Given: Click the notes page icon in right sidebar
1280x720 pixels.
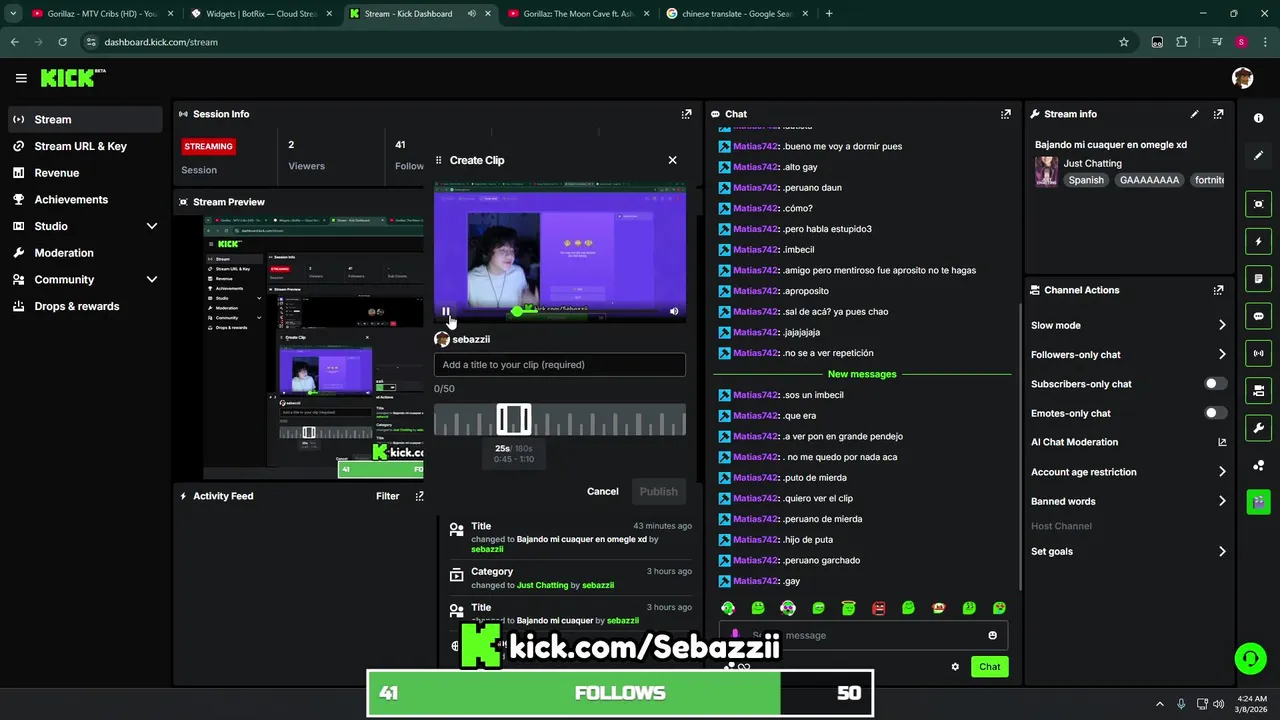Looking at the screenshot, I should pos(1258,279).
